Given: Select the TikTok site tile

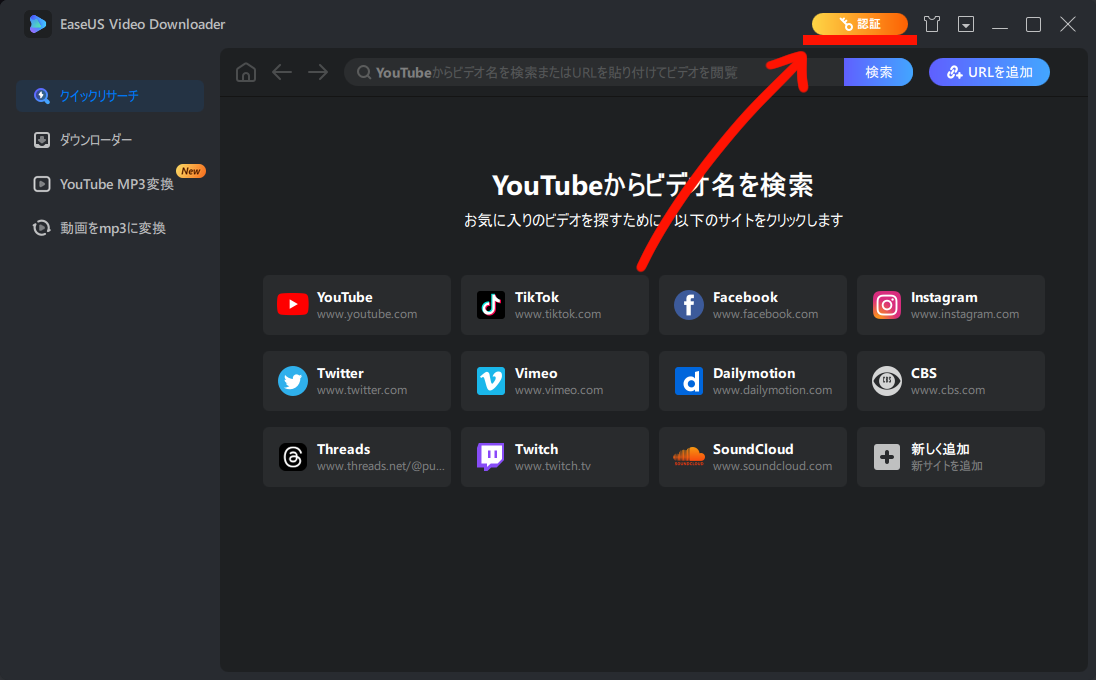Looking at the screenshot, I should pyautogui.click(x=554, y=305).
